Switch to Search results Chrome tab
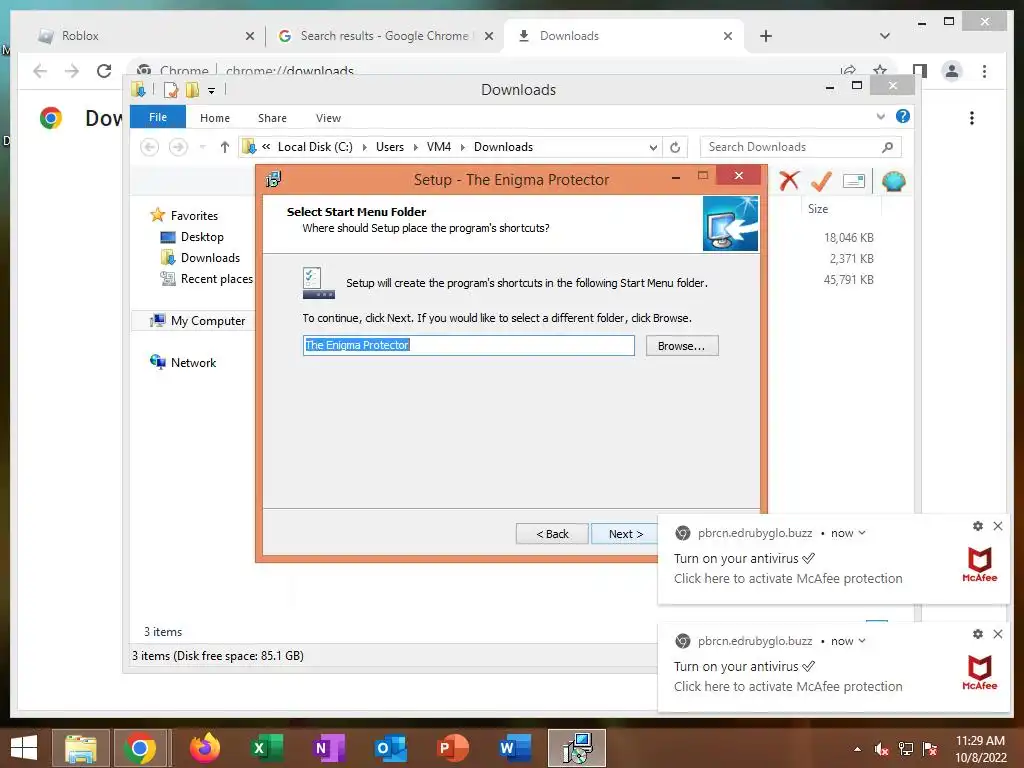Viewport: 1024px width, 768px height. click(x=385, y=36)
